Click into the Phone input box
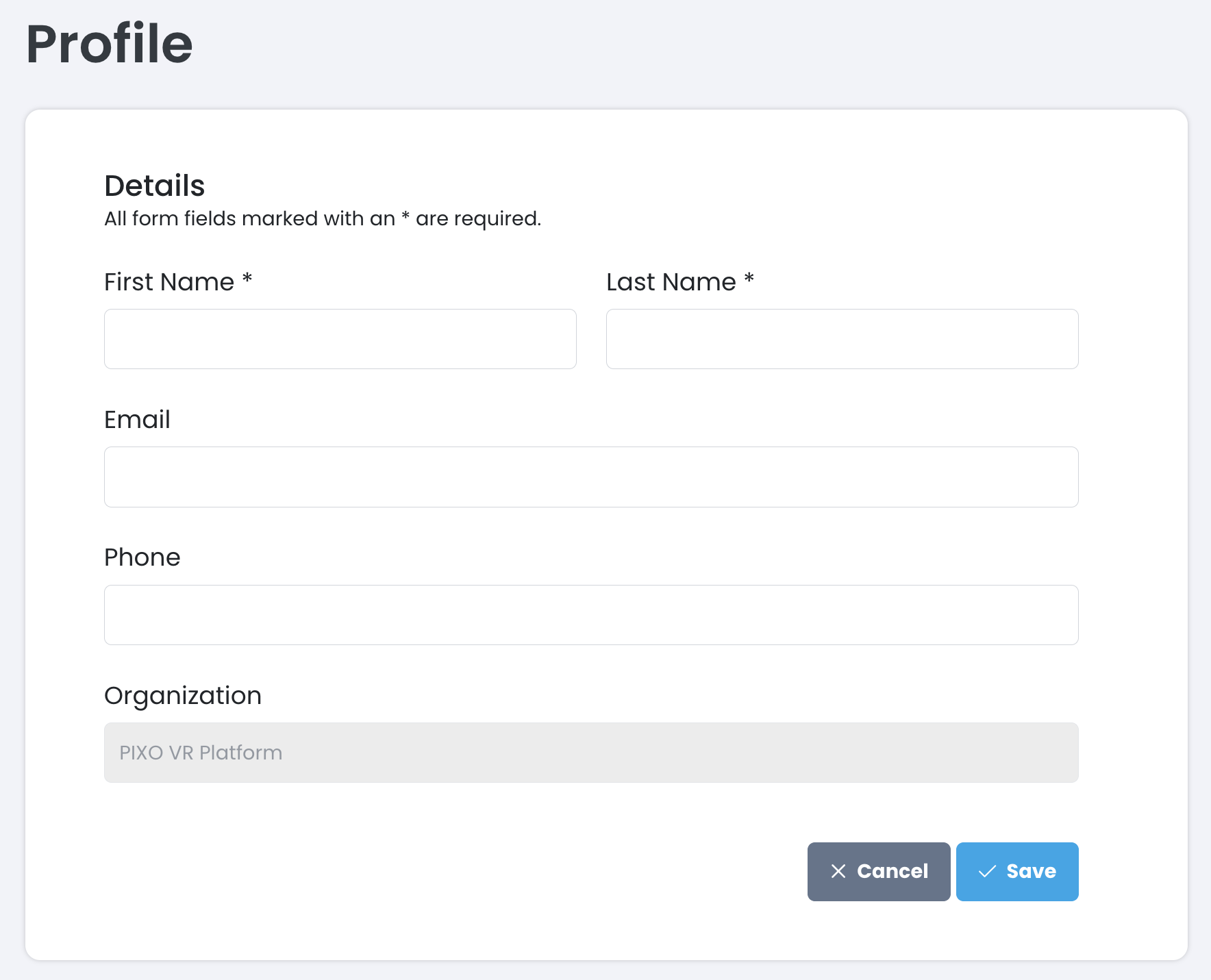Screen dimensions: 1211x980 (591, 615)
